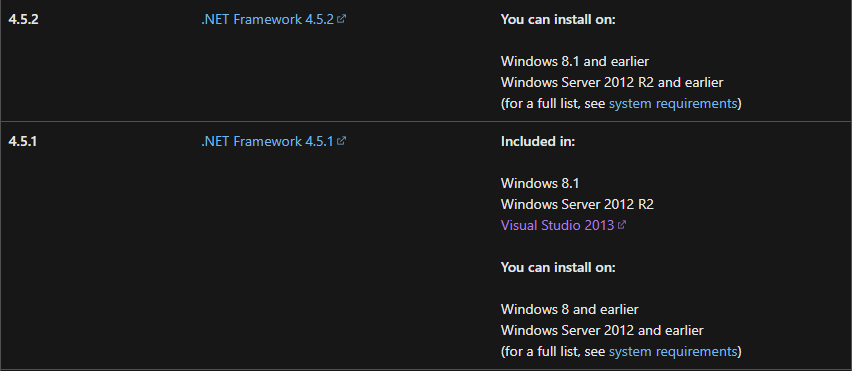Click 'Windows Server 2012 R2 and earlier' text
Screen dimensions: 852x371
pyautogui.click(x=612, y=83)
